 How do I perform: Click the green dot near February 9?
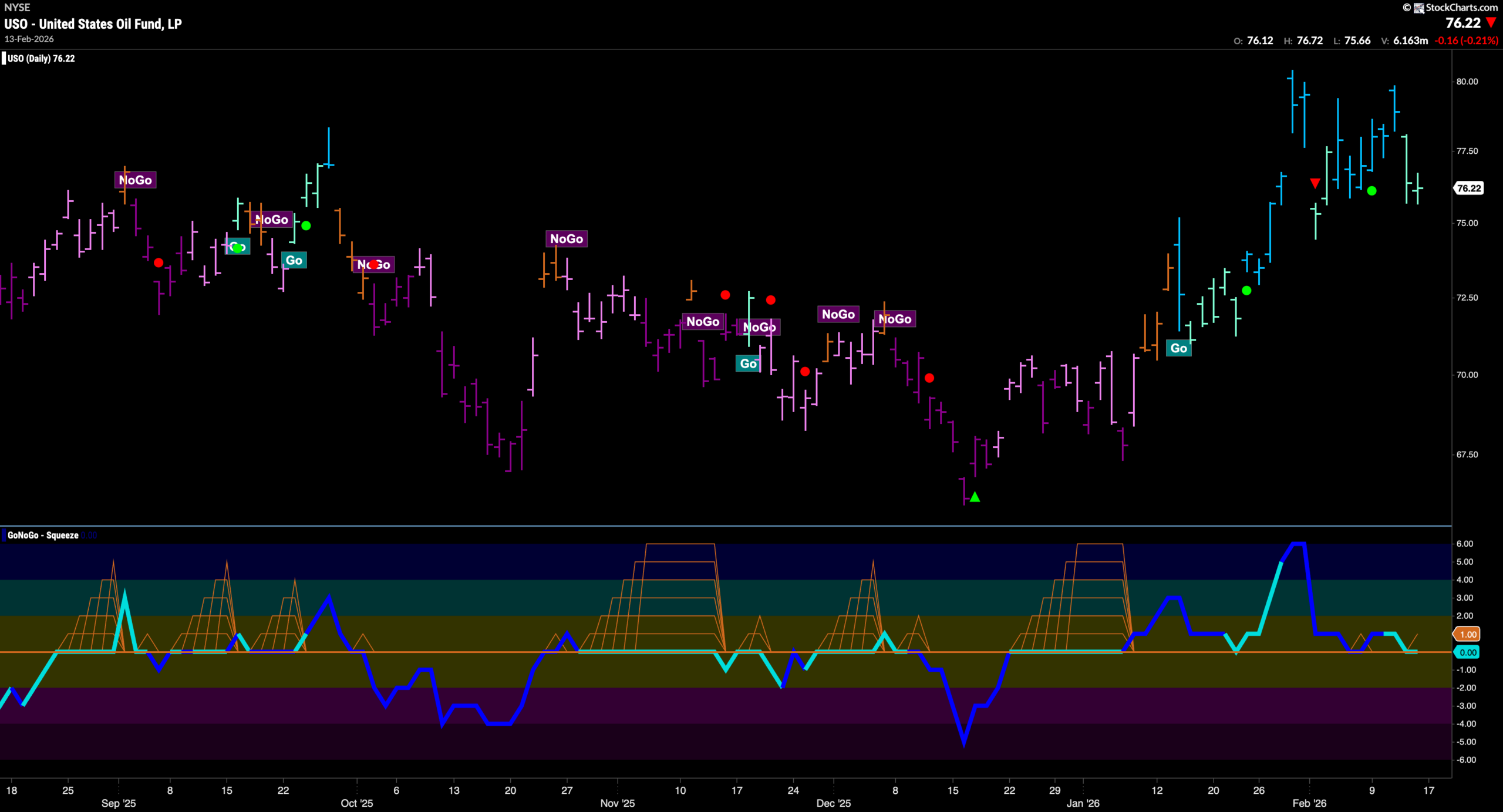(x=1371, y=191)
